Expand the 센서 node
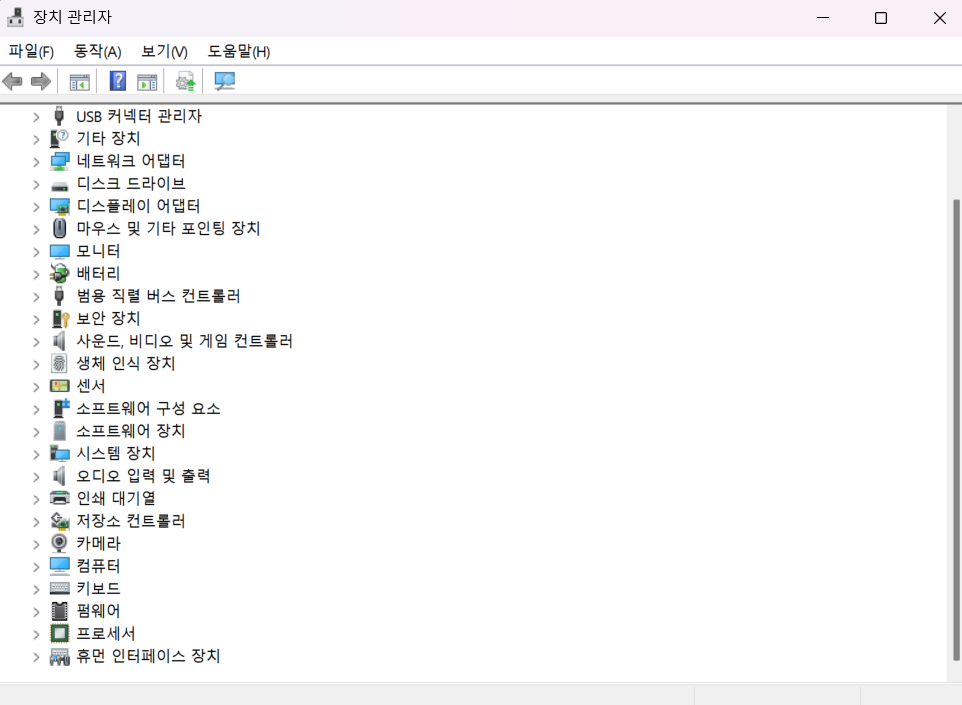This screenshot has height=705, width=962. 36,387
